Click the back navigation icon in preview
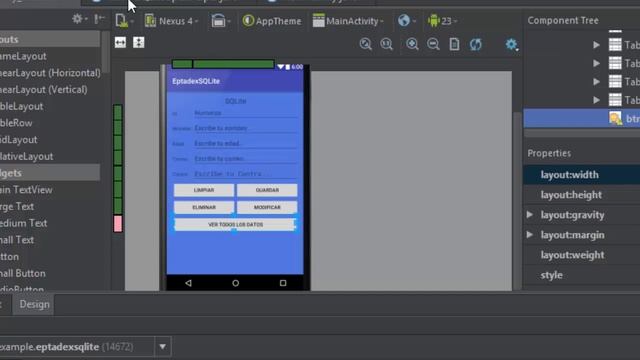Viewport: 640px width, 360px height. tap(188, 283)
